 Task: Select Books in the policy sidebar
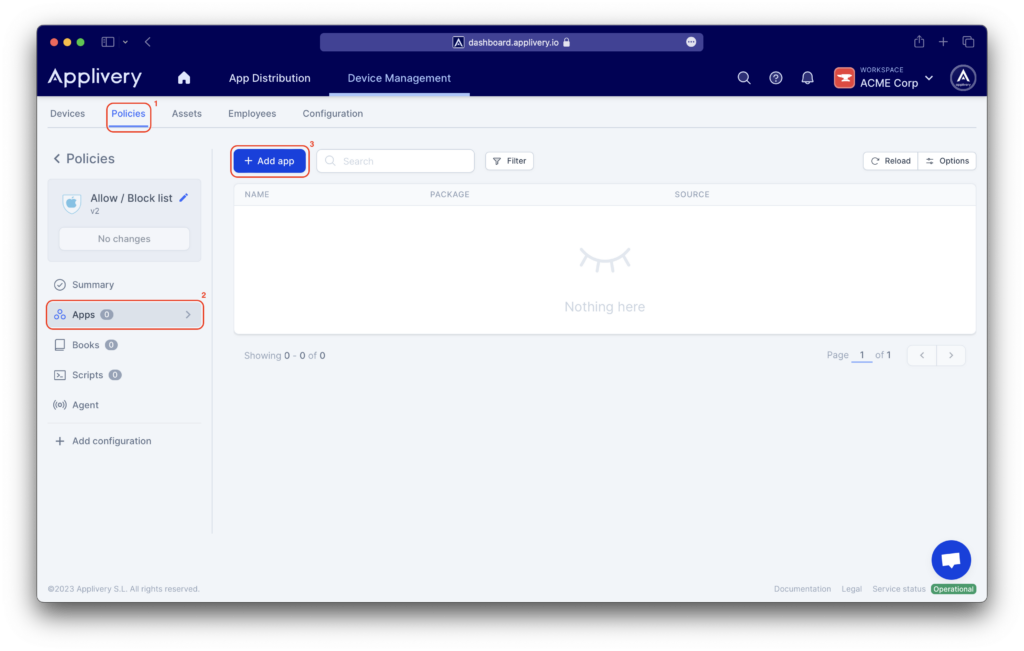tap(86, 345)
